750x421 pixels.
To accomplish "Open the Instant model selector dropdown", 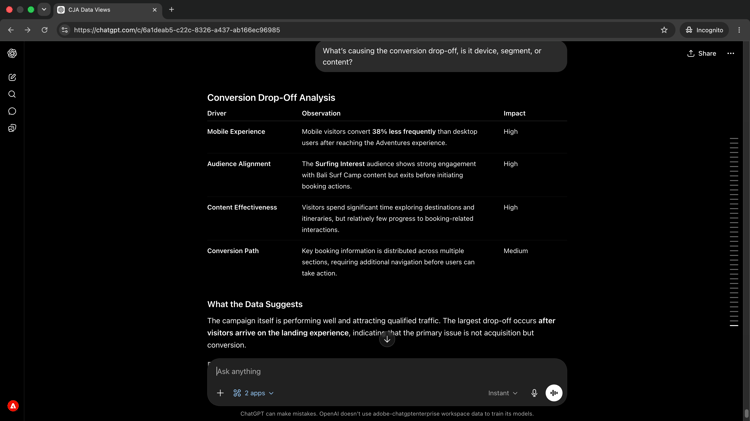I will click(x=503, y=393).
